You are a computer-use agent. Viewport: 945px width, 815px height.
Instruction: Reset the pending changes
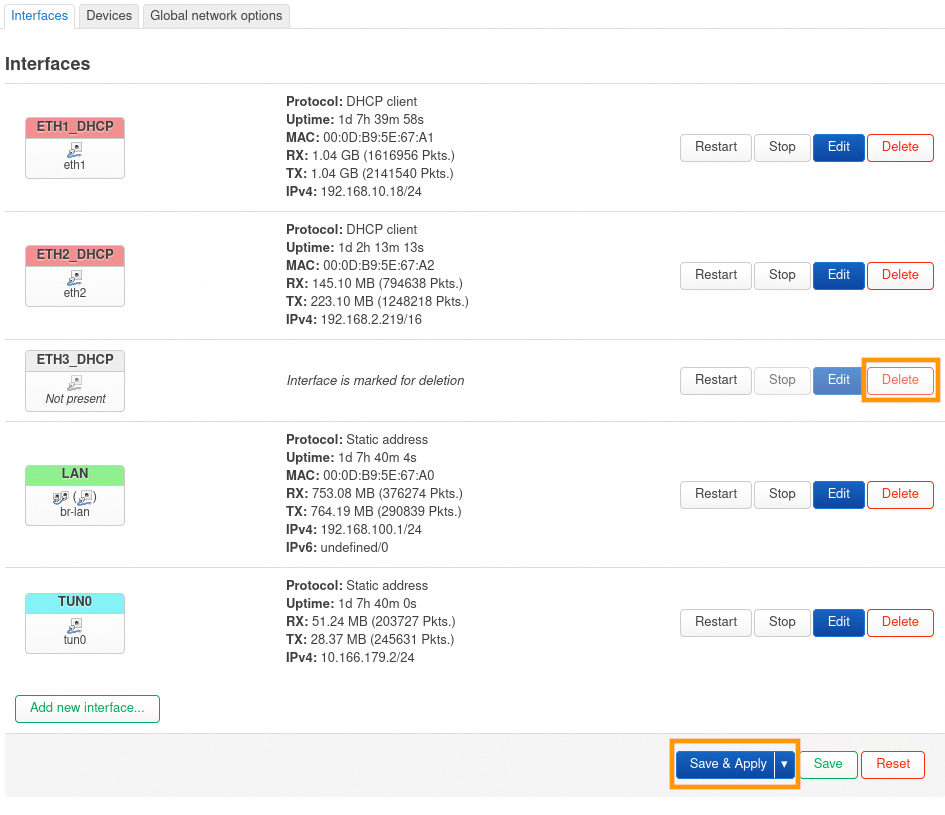893,764
